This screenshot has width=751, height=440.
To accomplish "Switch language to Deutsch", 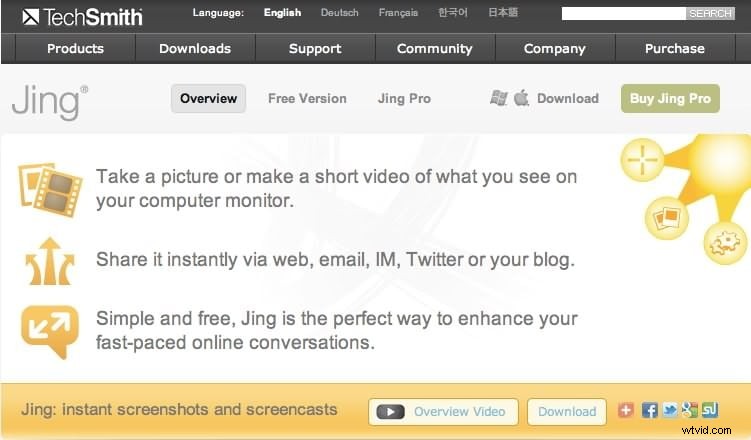I will point(339,13).
